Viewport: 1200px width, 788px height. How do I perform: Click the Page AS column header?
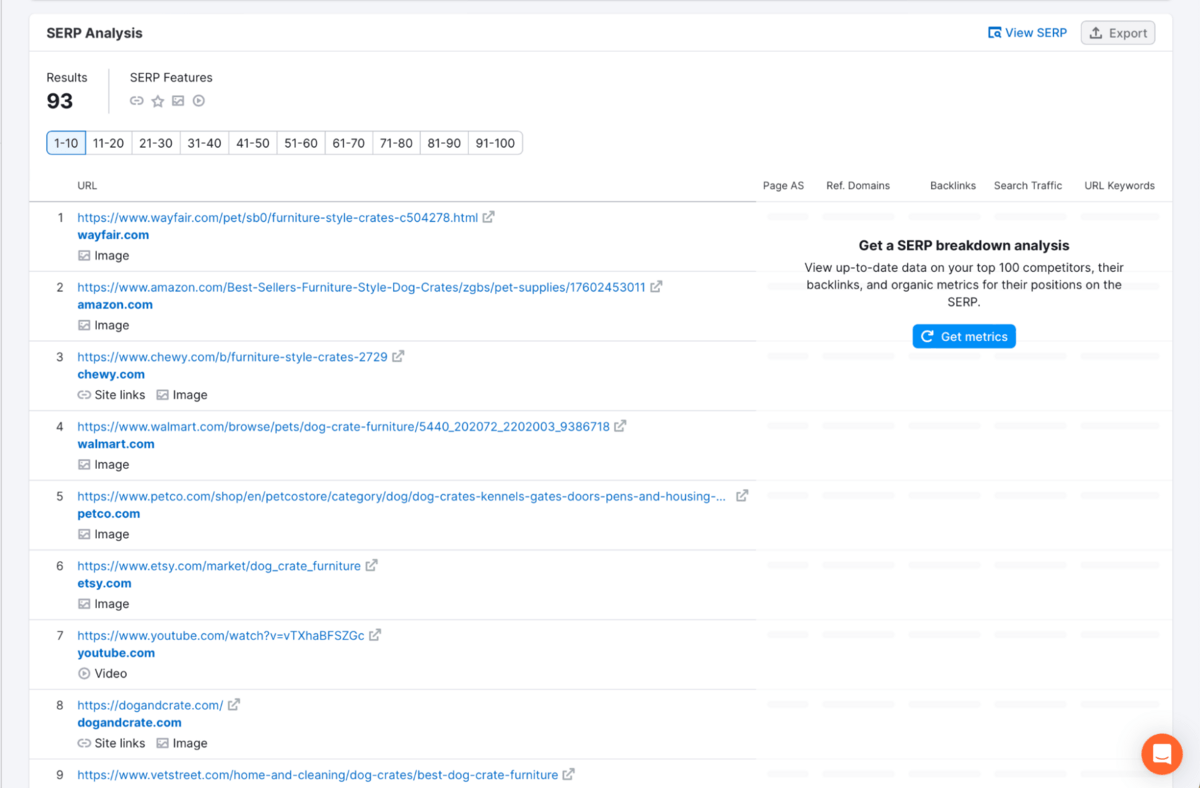coord(783,186)
